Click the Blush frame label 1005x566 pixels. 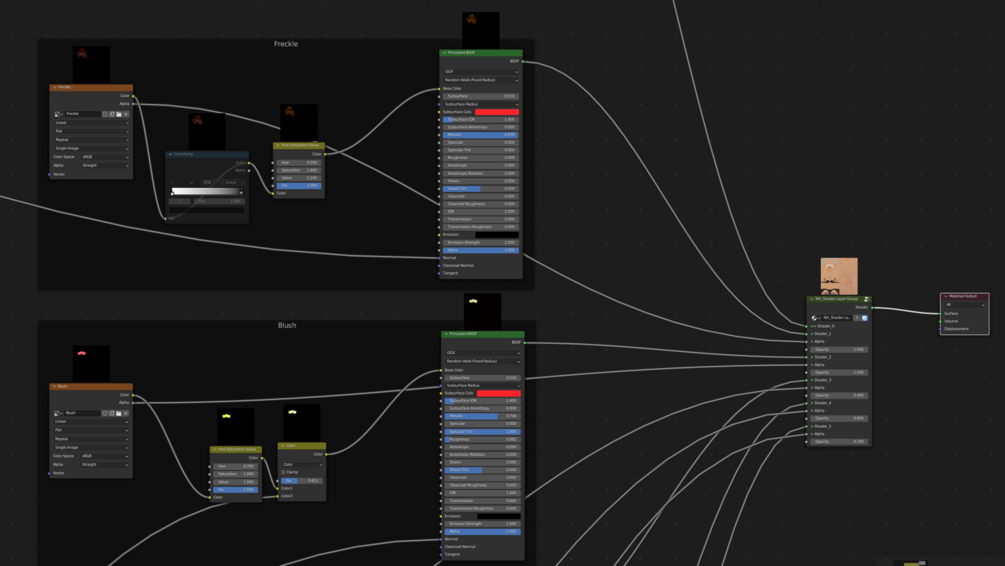pos(287,325)
